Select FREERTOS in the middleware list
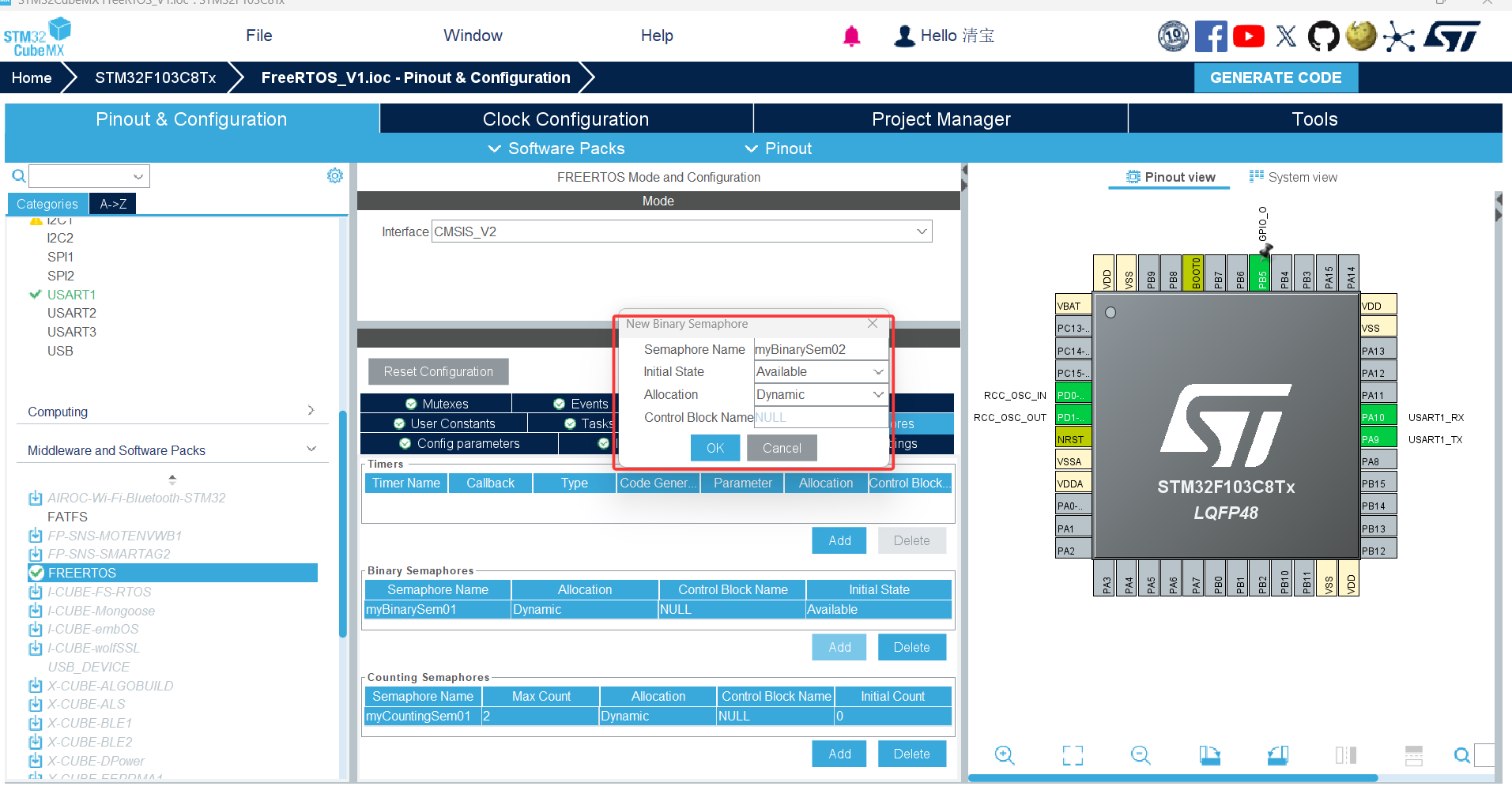The height and width of the screenshot is (790, 1512). pyautogui.click(x=173, y=573)
